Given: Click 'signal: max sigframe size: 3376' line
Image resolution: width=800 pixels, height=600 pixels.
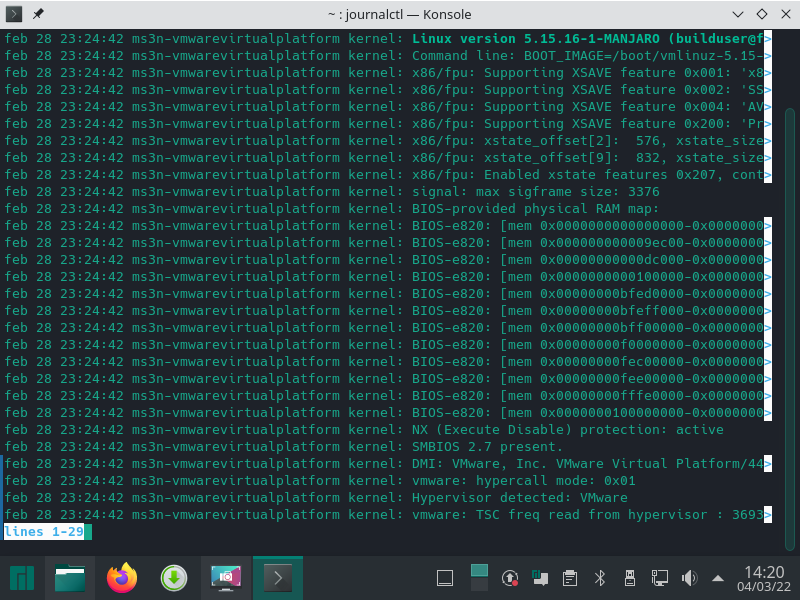Looking at the screenshot, I should pyautogui.click(x=332, y=192).
